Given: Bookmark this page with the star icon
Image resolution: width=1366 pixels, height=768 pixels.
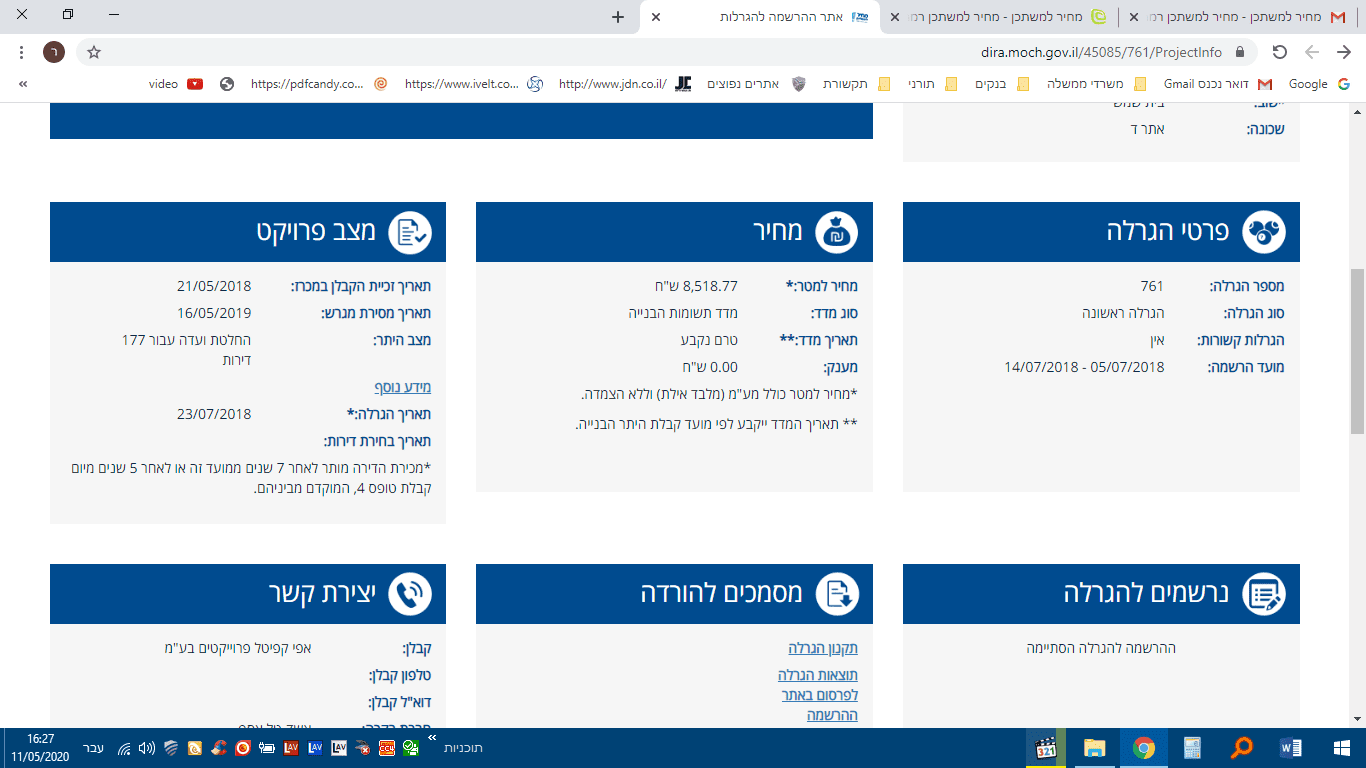Looking at the screenshot, I should [94, 52].
